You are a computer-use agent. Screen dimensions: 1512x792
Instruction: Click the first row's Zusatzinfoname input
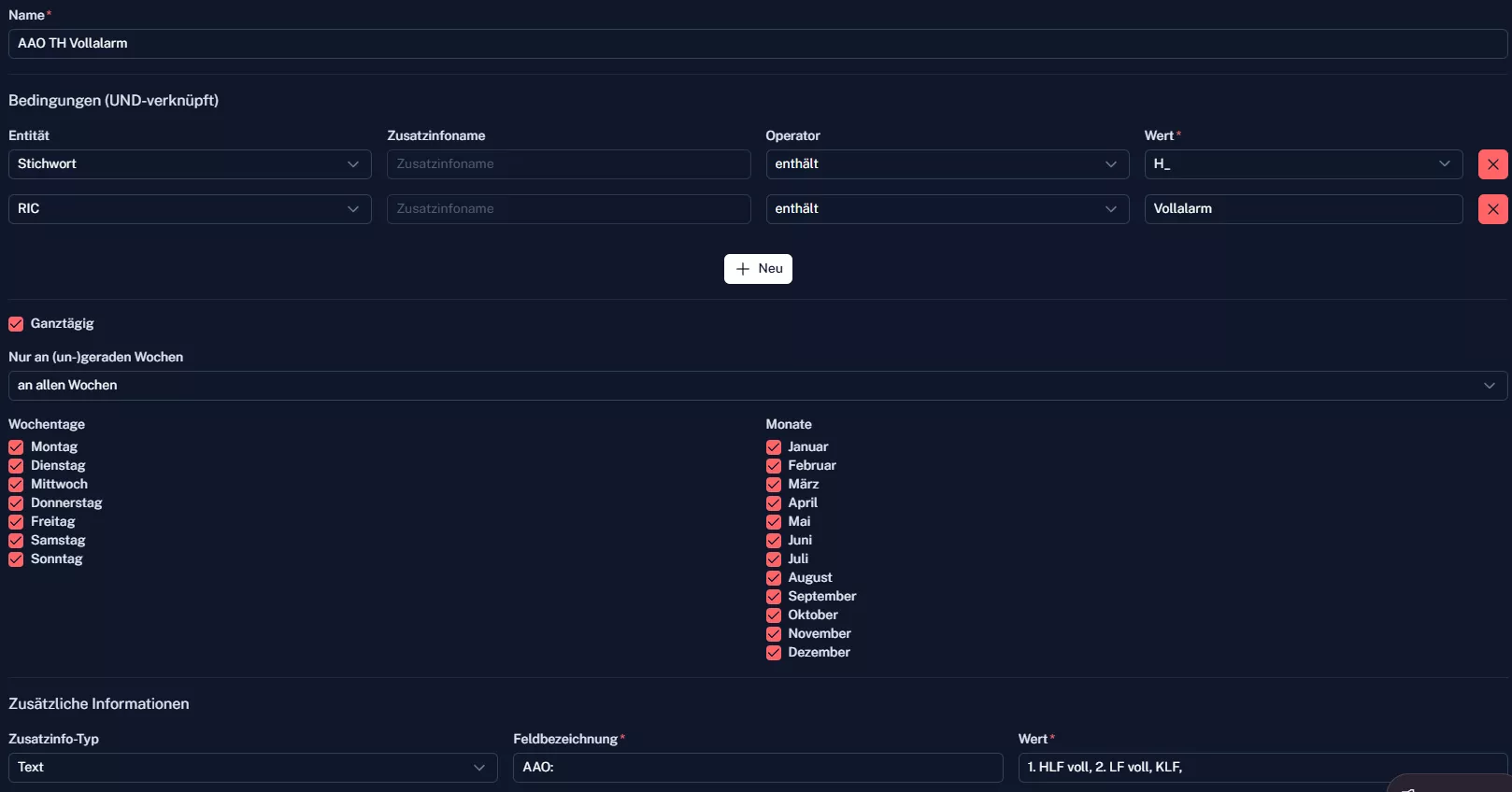click(x=568, y=164)
